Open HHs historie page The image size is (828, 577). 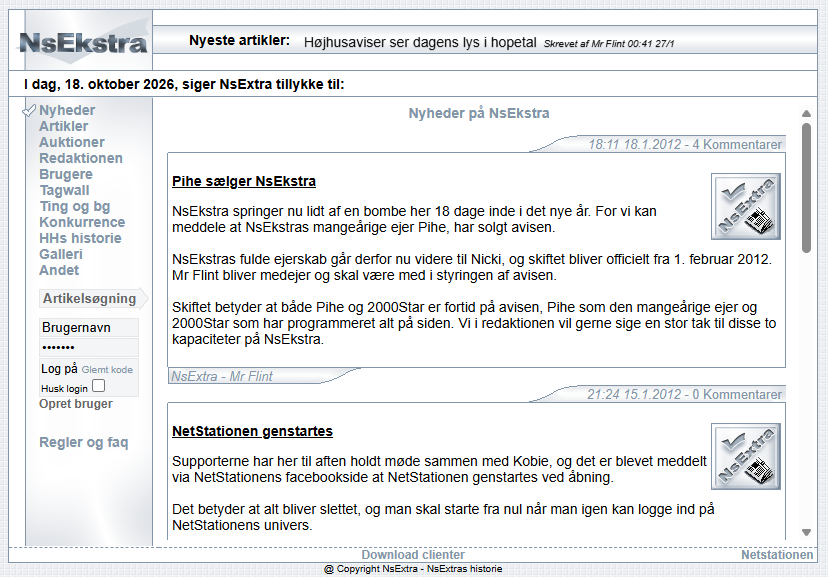pos(80,238)
